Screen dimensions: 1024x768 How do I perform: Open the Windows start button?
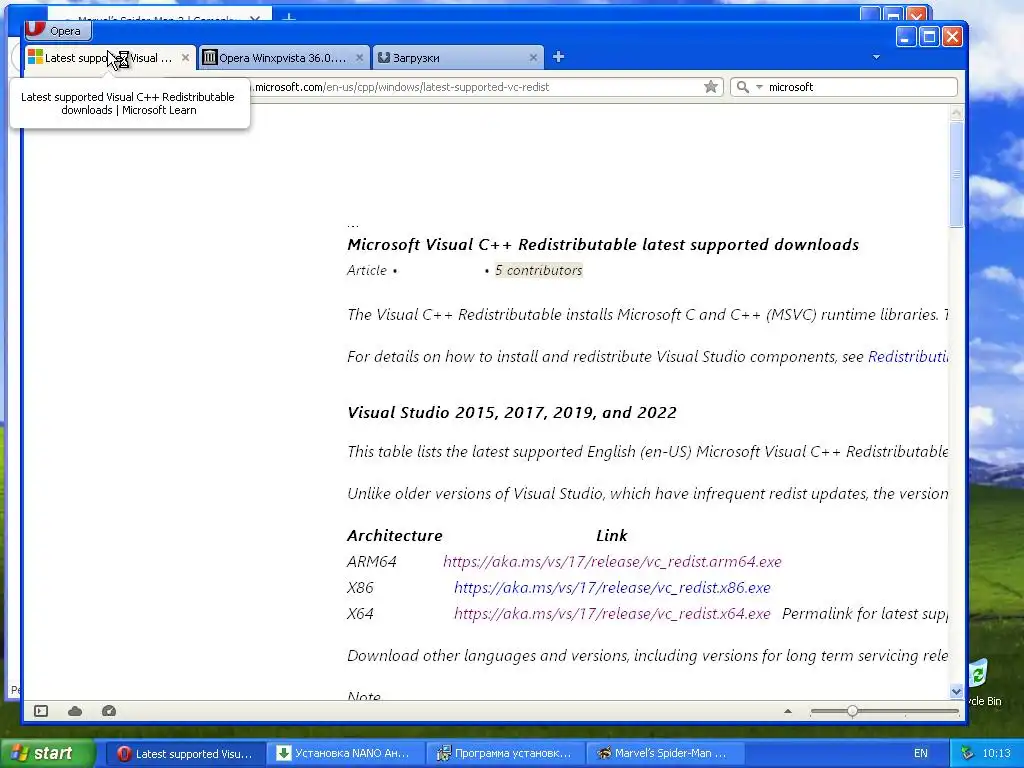point(46,754)
